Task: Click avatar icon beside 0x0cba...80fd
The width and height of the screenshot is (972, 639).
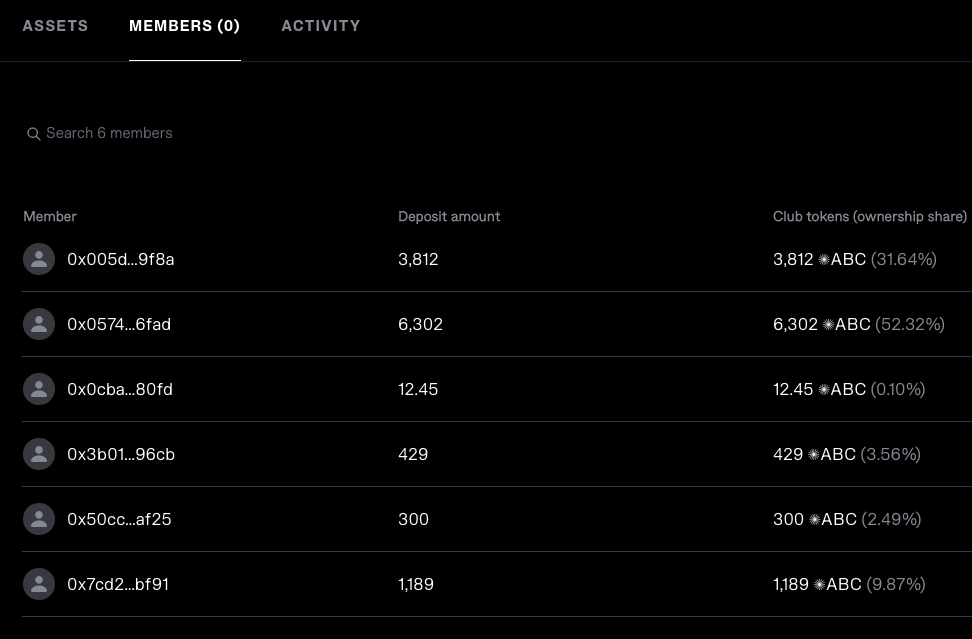Action: [39, 389]
